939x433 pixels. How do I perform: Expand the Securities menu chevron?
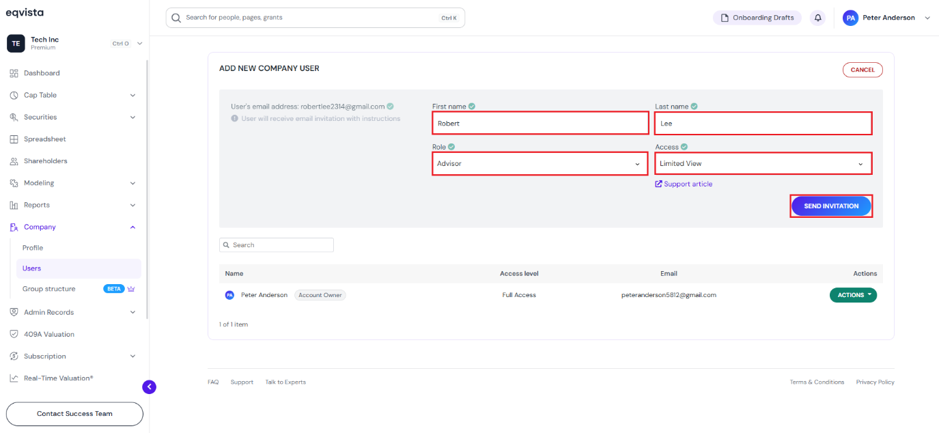click(x=133, y=117)
